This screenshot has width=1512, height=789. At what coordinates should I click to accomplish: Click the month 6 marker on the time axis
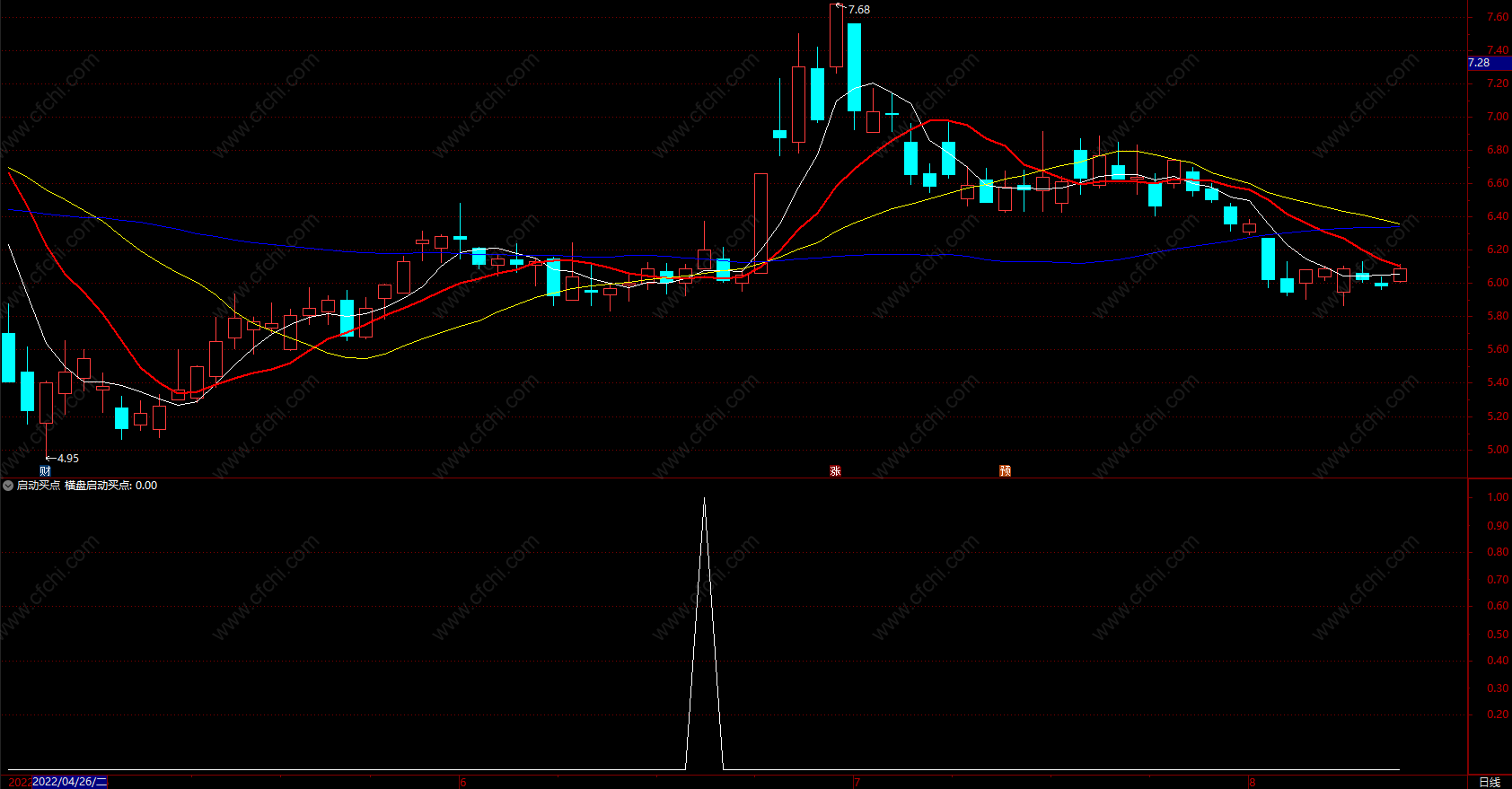pos(463,783)
